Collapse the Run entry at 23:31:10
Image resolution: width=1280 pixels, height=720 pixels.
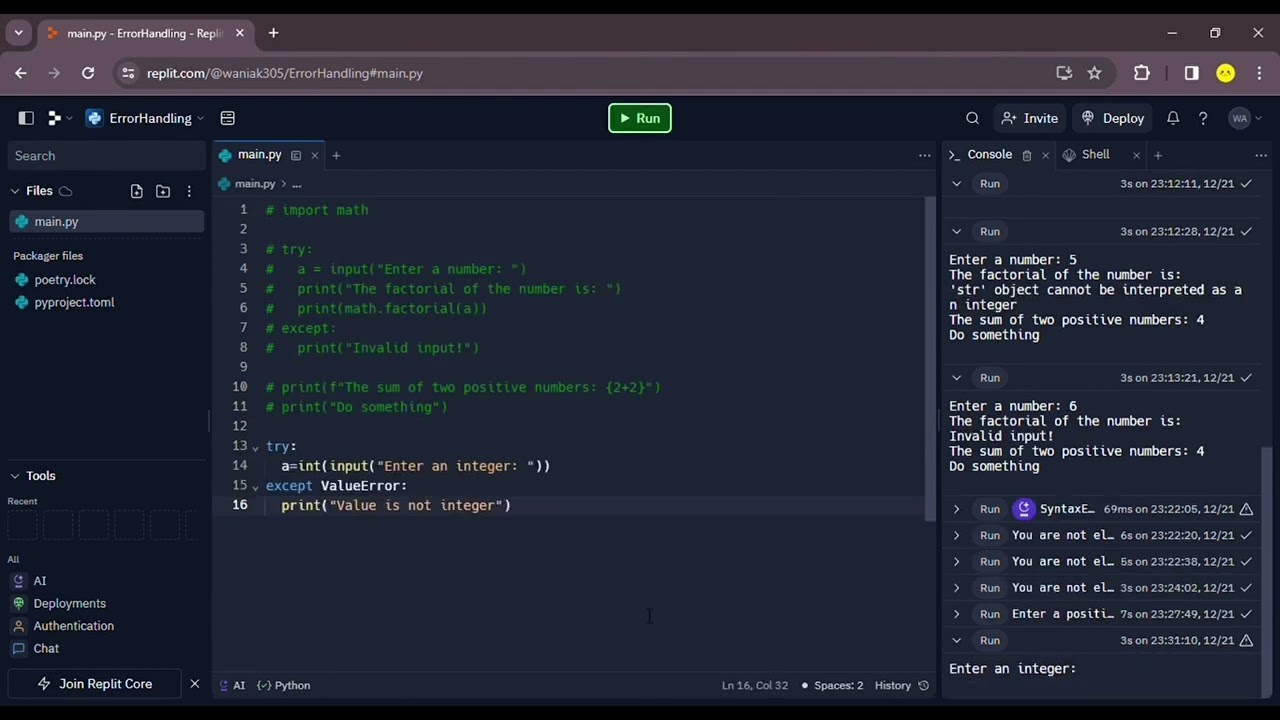956,640
